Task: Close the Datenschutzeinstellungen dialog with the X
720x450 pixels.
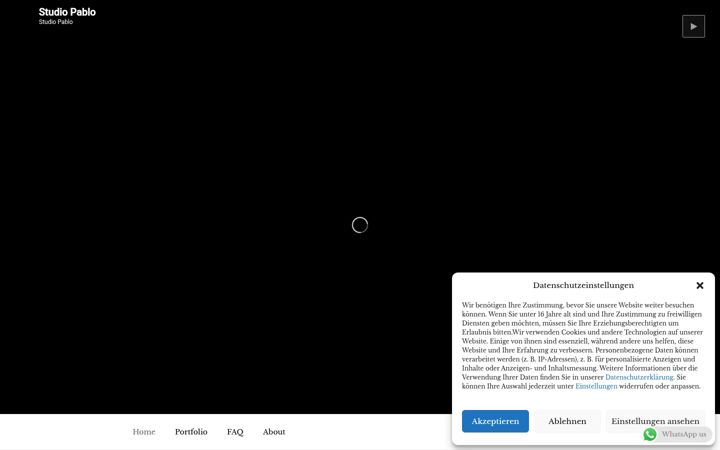Action: click(x=700, y=286)
